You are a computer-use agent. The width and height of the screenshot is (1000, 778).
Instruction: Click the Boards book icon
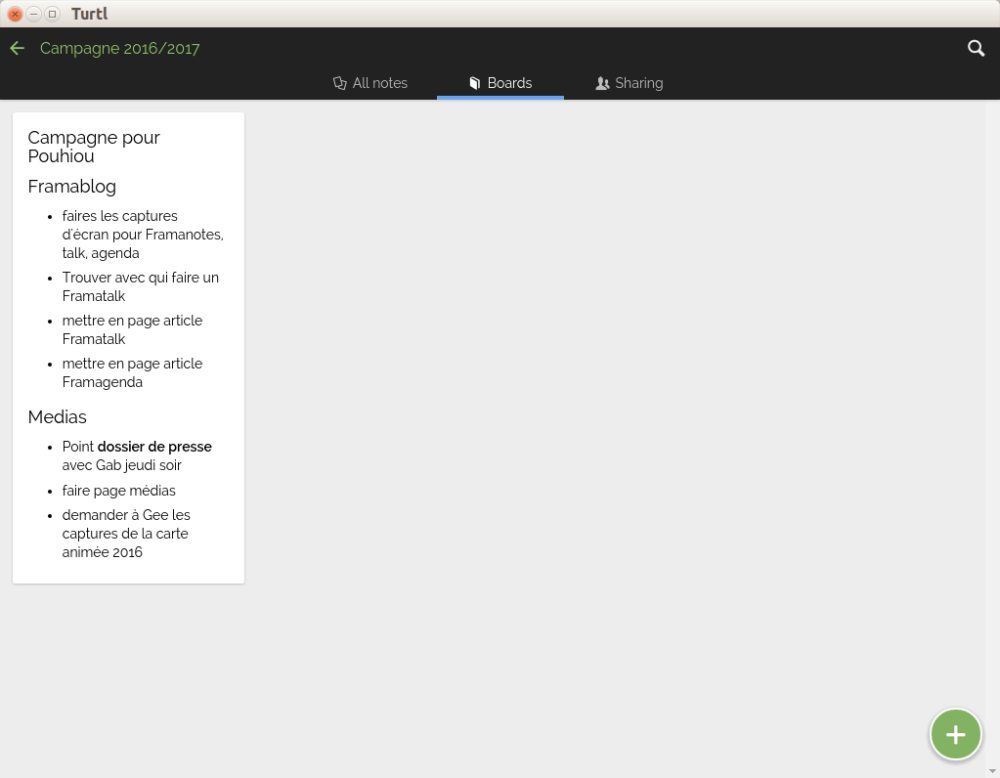(474, 83)
